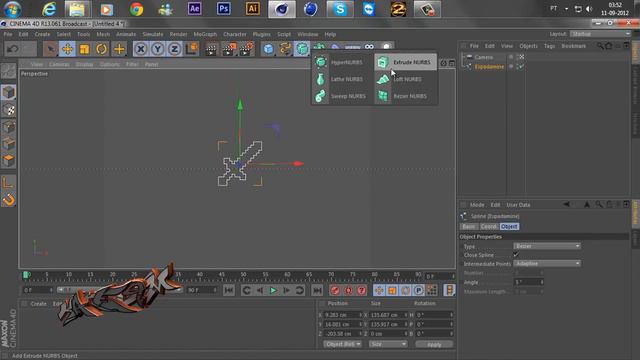Activate the Scale tool
Image resolution: width=640 pixels, height=360 pixels.
84,49
